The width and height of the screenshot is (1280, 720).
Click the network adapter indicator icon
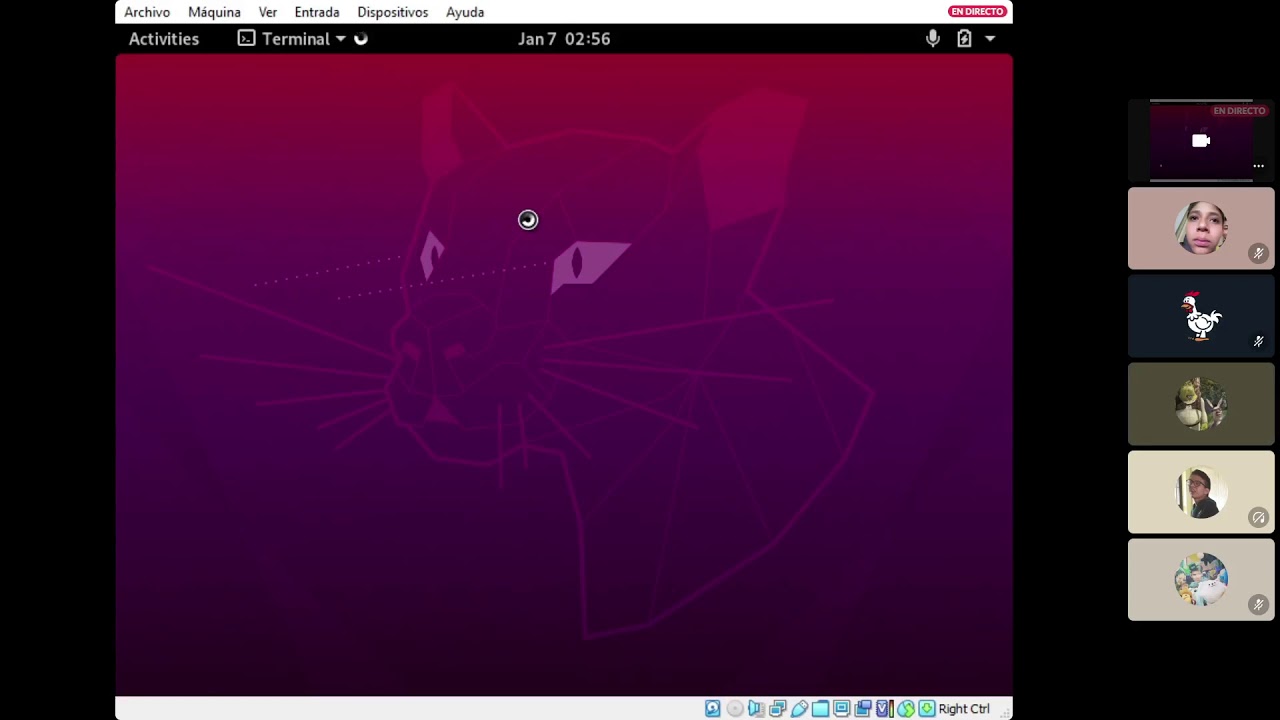tap(778, 708)
